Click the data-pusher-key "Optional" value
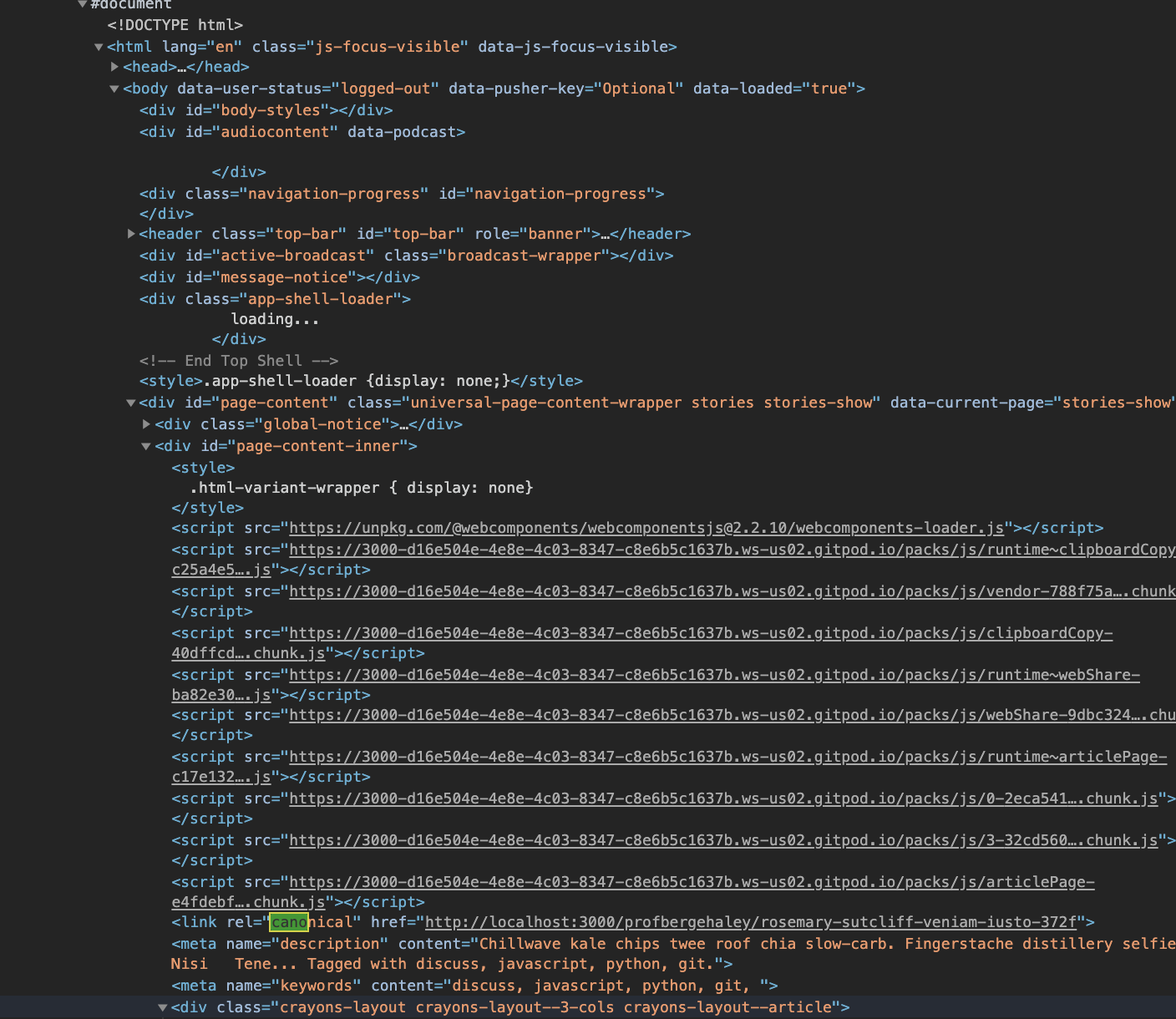Viewport: 1176px width, 1019px height. tap(639, 89)
